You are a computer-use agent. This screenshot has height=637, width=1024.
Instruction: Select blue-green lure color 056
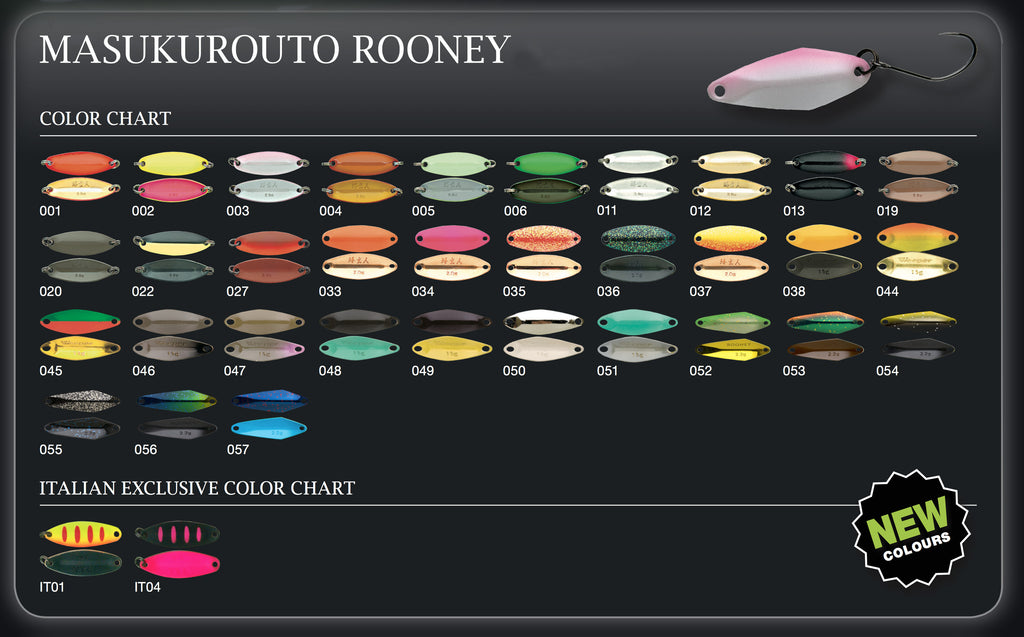point(175,414)
